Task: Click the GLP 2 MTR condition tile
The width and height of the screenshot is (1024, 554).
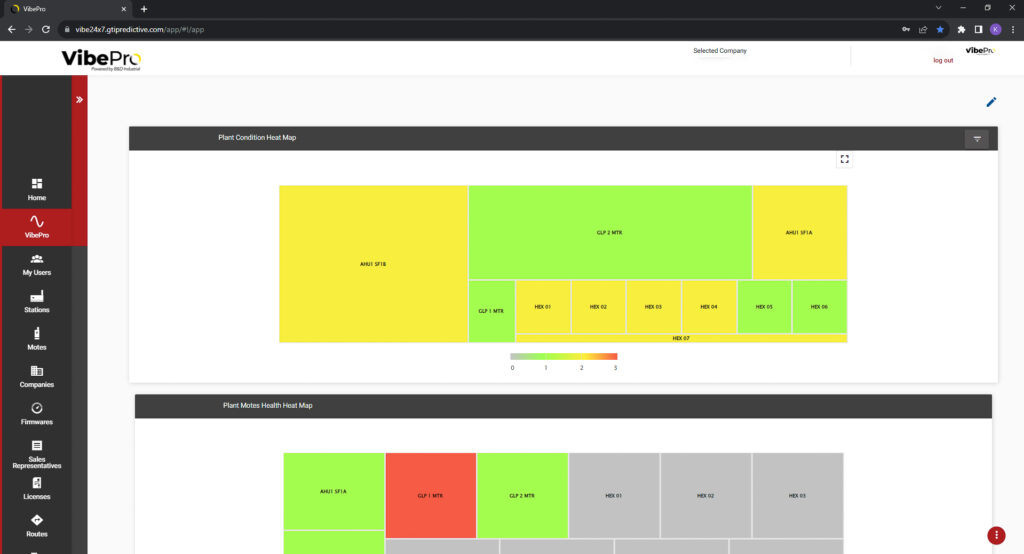Action: [x=610, y=232]
